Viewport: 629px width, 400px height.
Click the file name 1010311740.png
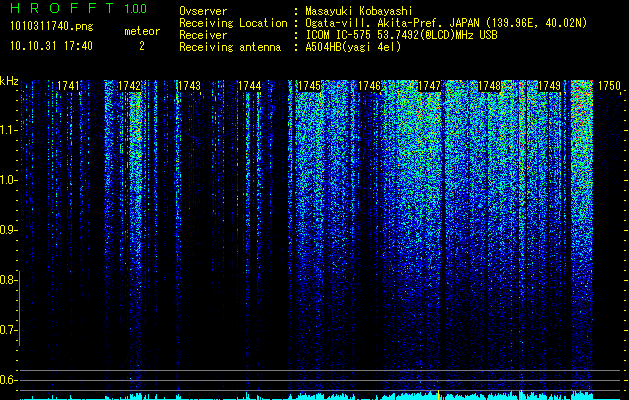[x=52, y=26]
